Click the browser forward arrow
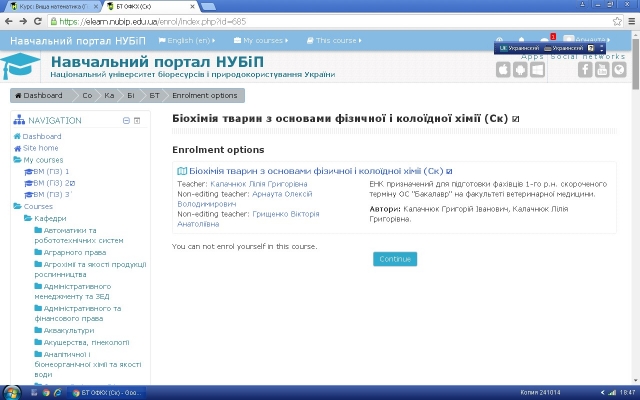Viewport: 640px width, 400px height. (x=23, y=21)
